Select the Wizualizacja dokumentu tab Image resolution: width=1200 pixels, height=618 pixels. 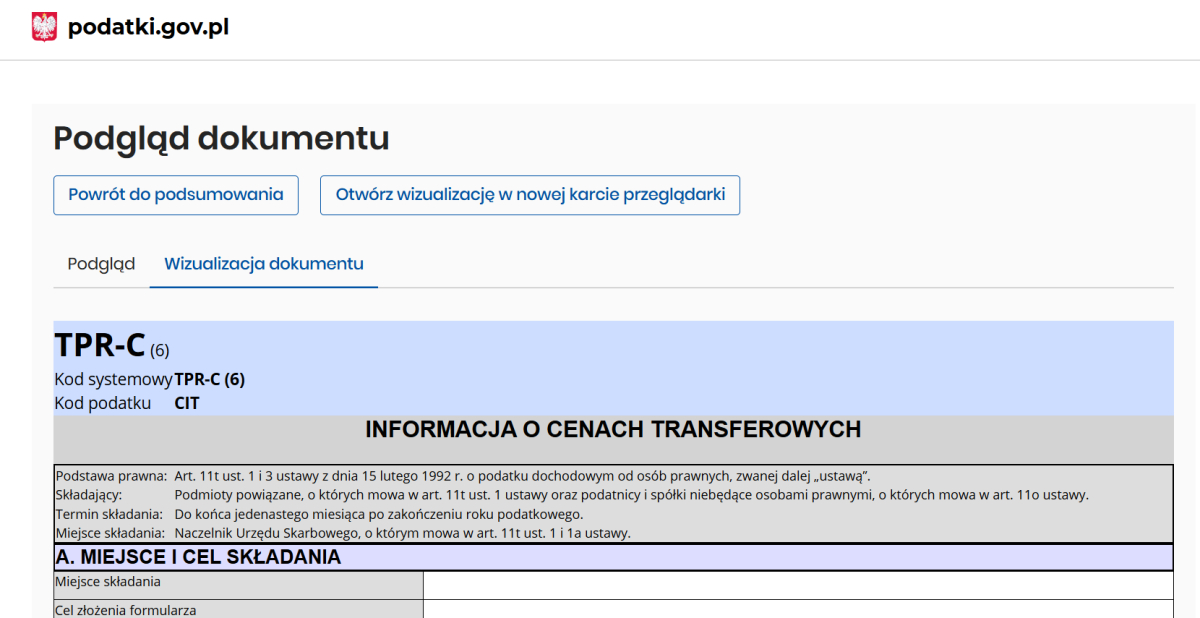pyautogui.click(x=264, y=264)
